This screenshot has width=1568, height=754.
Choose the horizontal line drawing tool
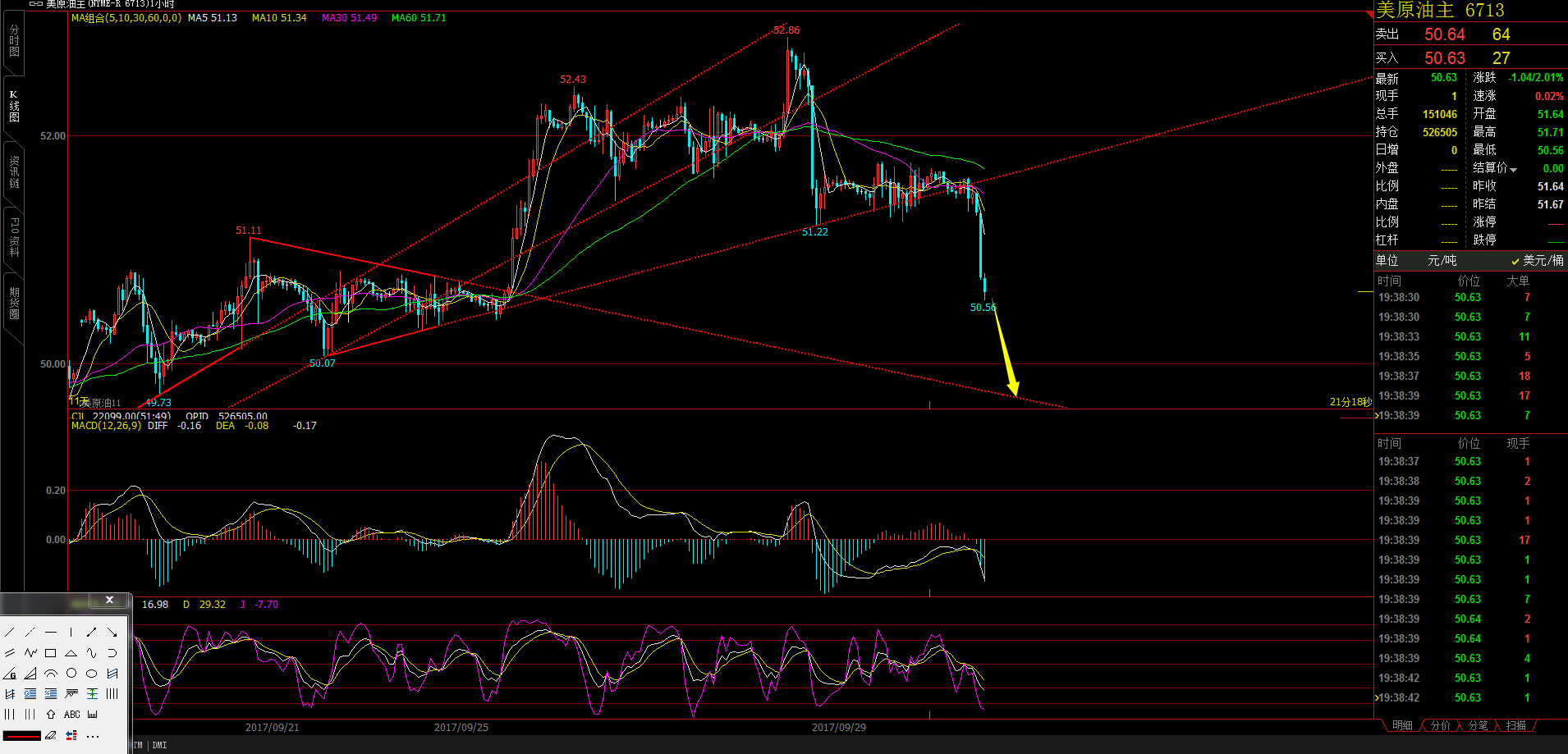point(51,633)
